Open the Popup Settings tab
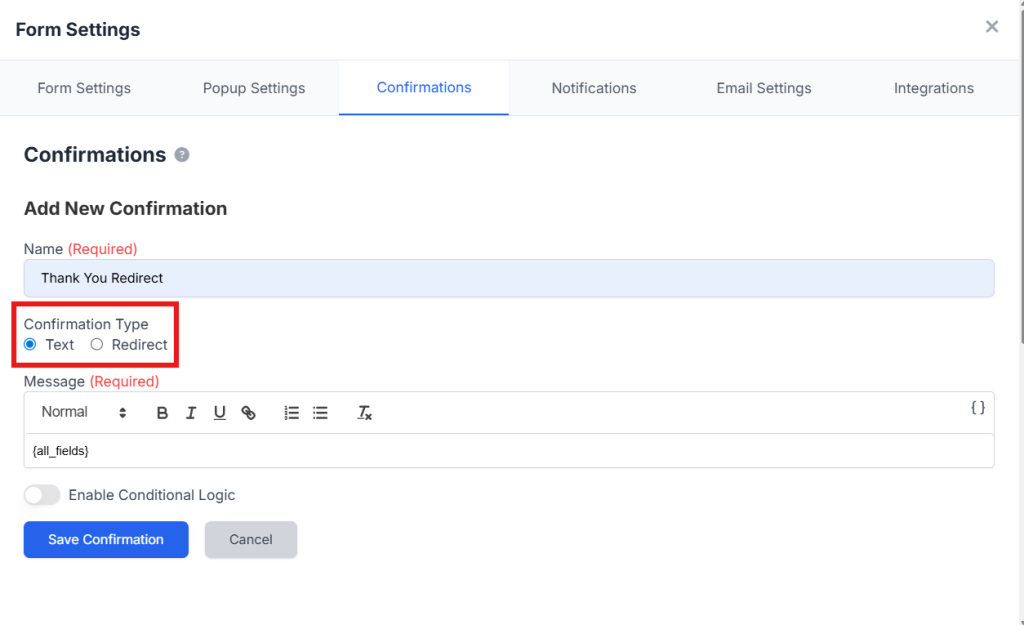The width and height of the screenshot is (1024, 625). (254, 88)
